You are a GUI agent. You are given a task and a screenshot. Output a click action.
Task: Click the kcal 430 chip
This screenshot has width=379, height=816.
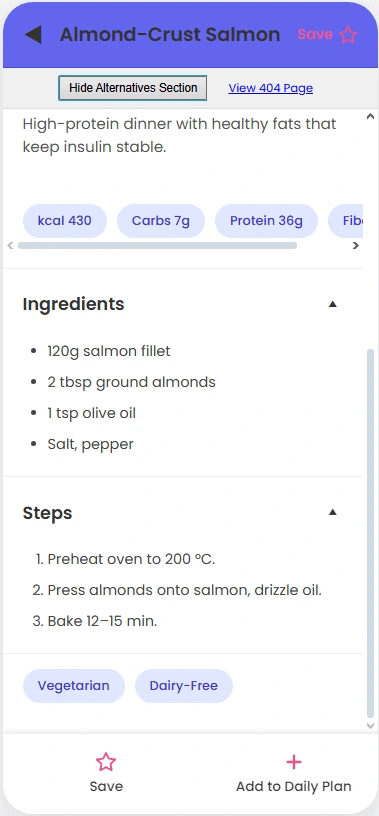[x=65, y=221]
